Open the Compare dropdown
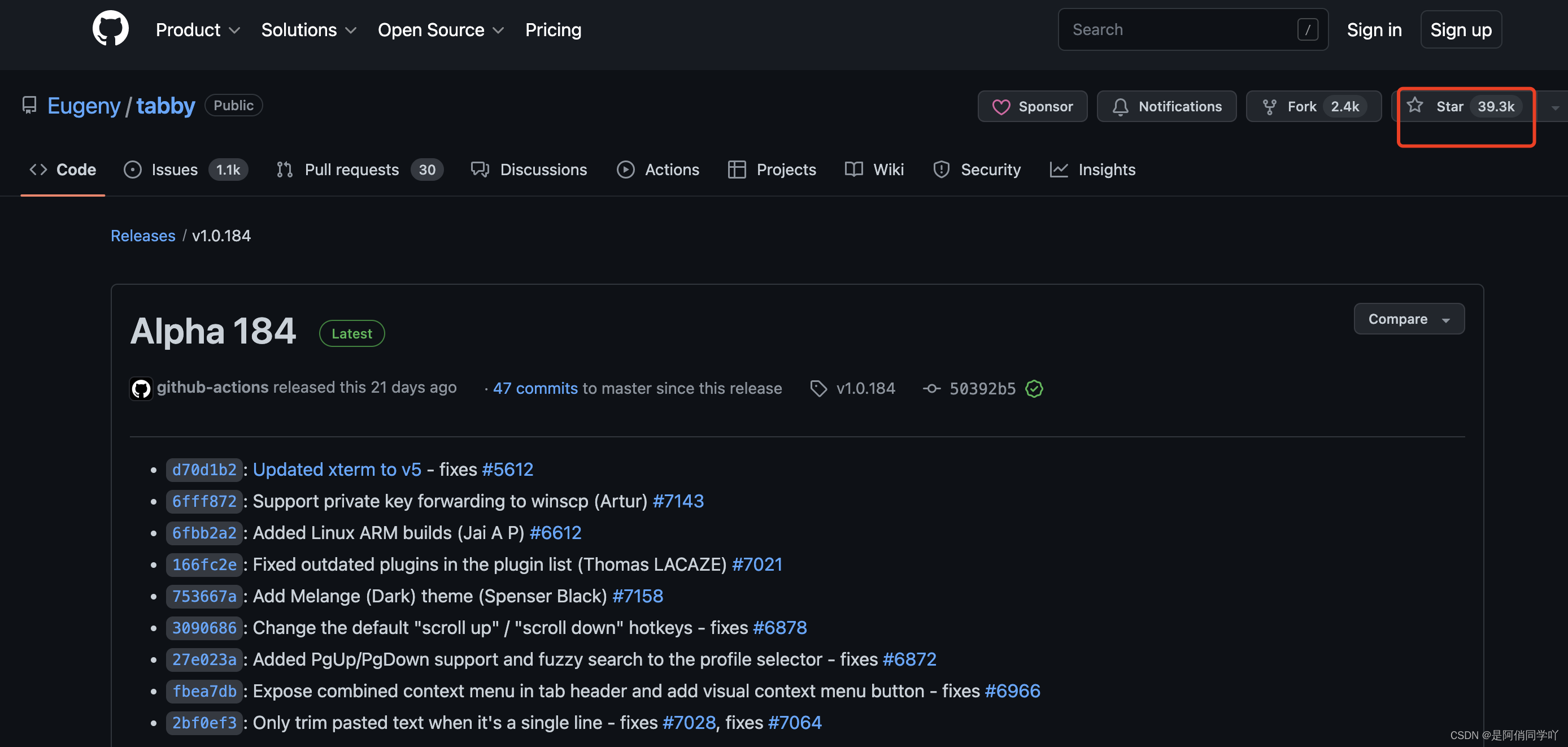 (1408, 319)
